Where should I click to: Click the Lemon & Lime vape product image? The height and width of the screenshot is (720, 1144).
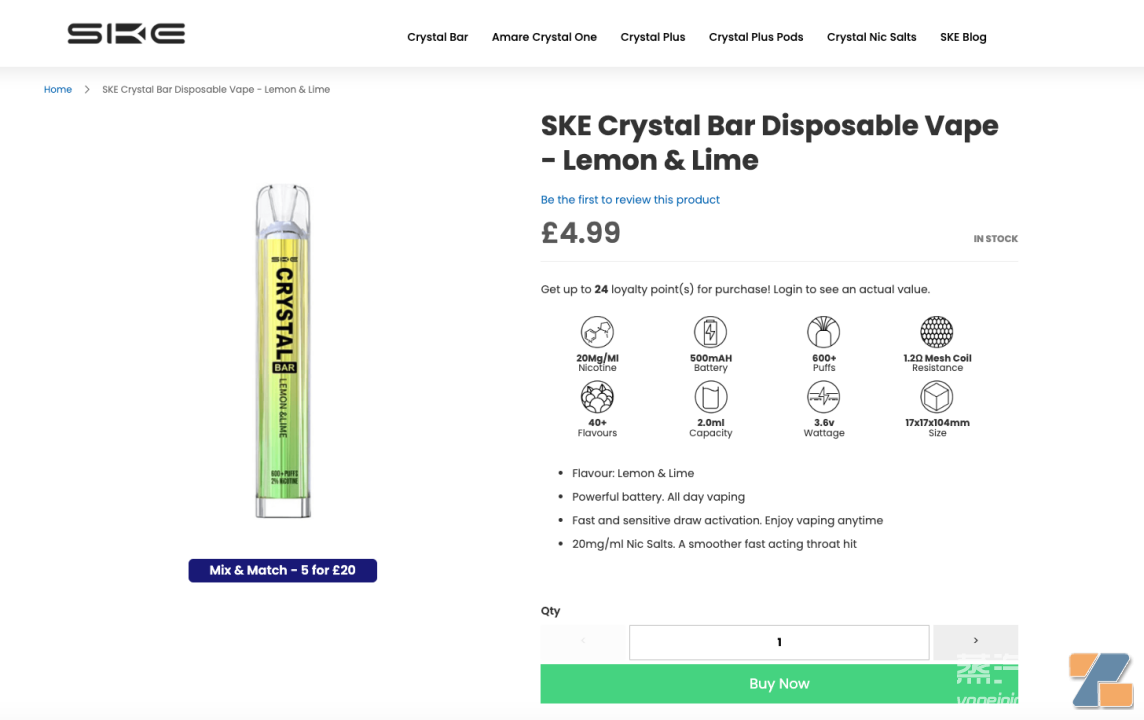(283, 351)
